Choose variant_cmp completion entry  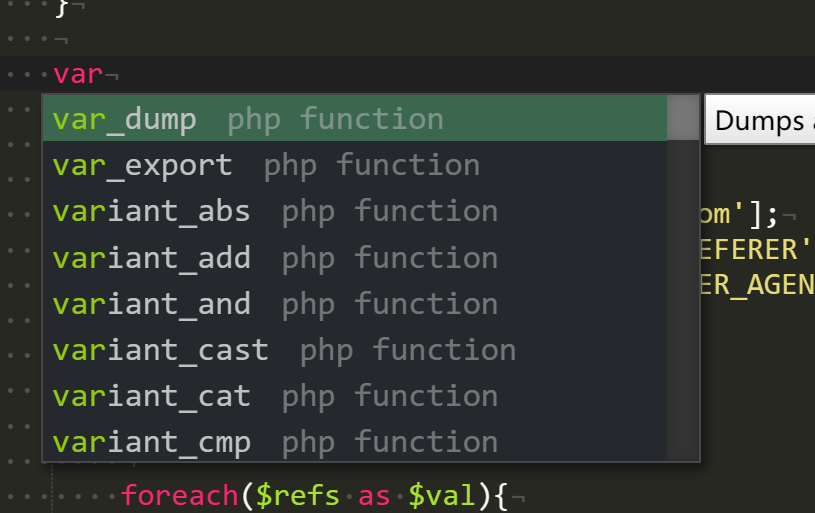click(354, 441)
